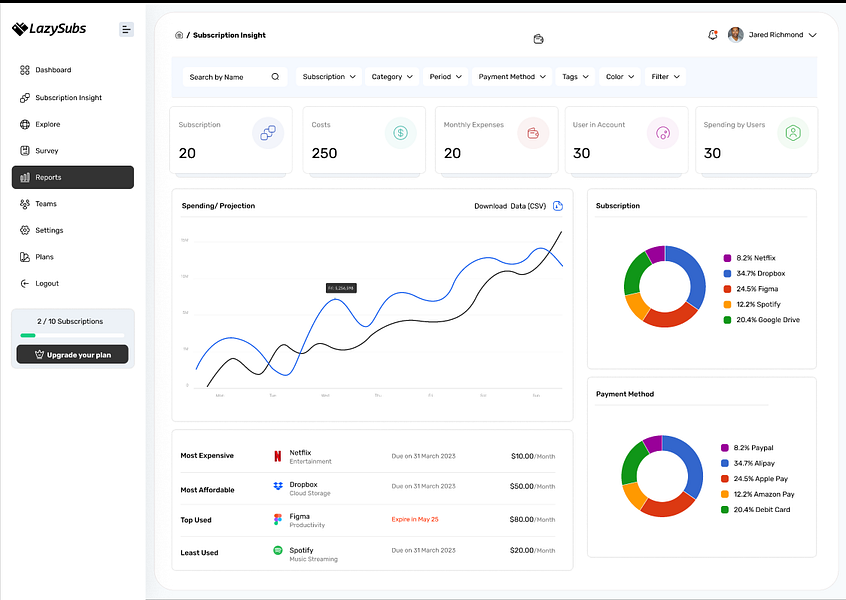Click the 20.4% Debit Card legend label

[x=762, y=509]
